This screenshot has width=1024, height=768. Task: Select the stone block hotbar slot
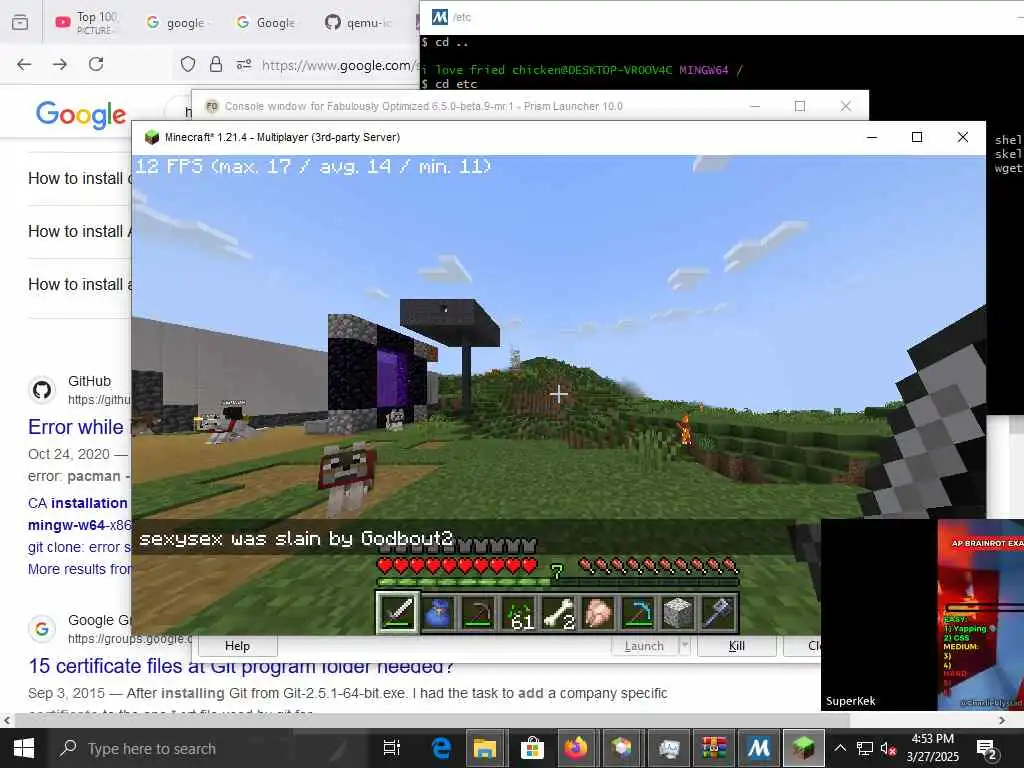pos(678,613)
